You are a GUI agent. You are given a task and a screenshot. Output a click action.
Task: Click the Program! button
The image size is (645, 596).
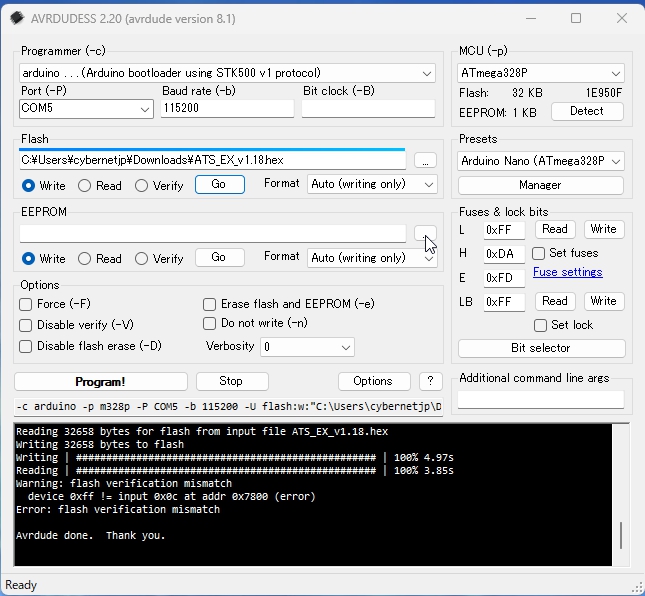tap(100, 381)
